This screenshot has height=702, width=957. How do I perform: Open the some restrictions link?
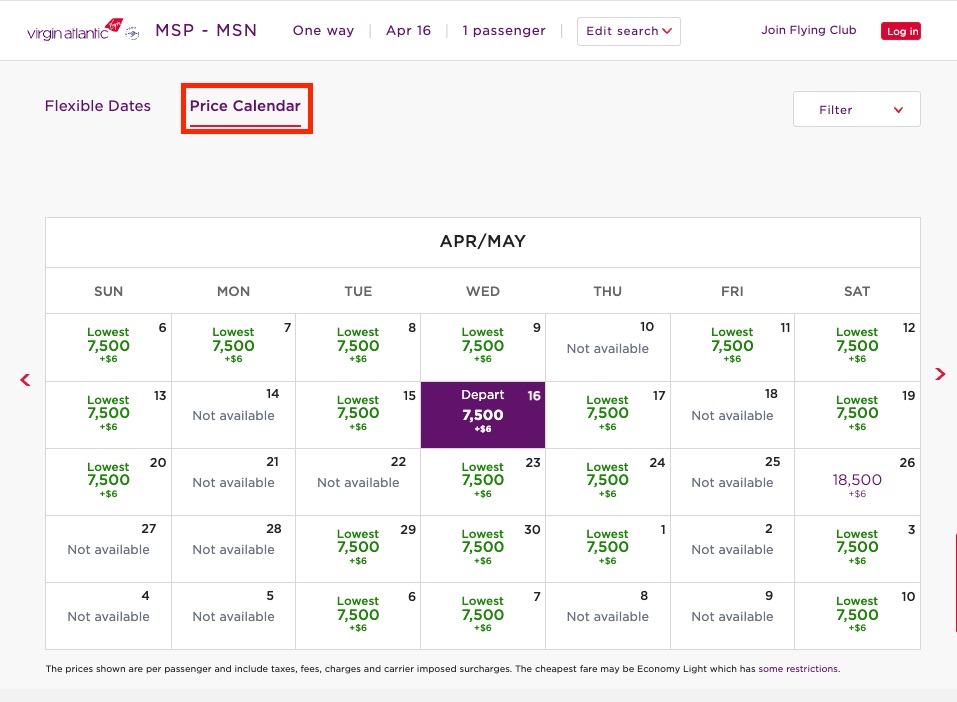click(x=798, y=668)
